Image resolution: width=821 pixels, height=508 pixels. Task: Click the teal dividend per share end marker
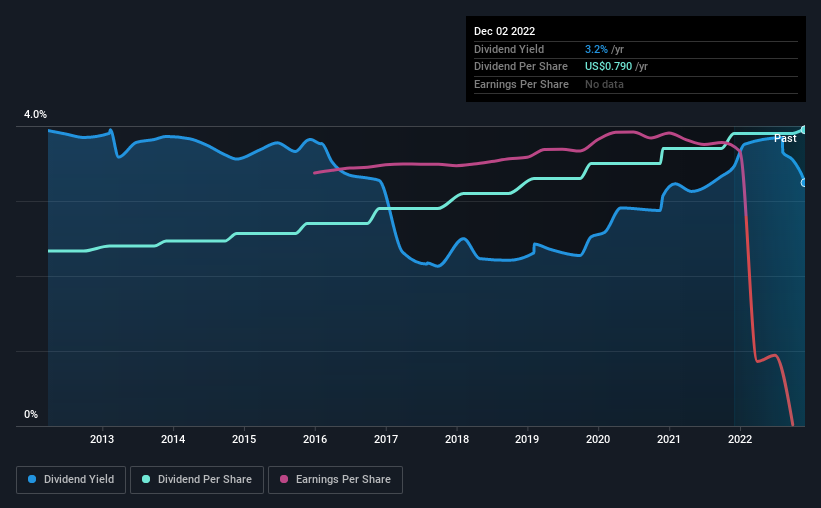pyautogui.click(x=804, y=130)
